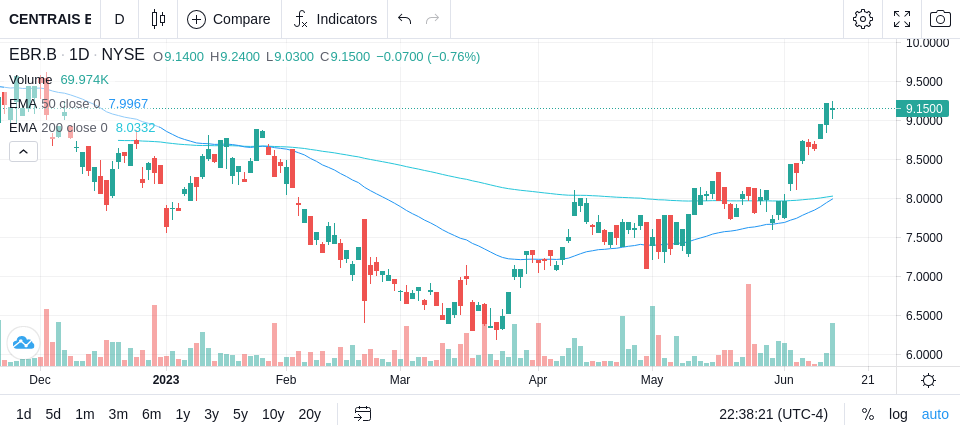Toggle auto scale
Image resolution: width=960 pixels, height=433 pixels.
[935, 414]
